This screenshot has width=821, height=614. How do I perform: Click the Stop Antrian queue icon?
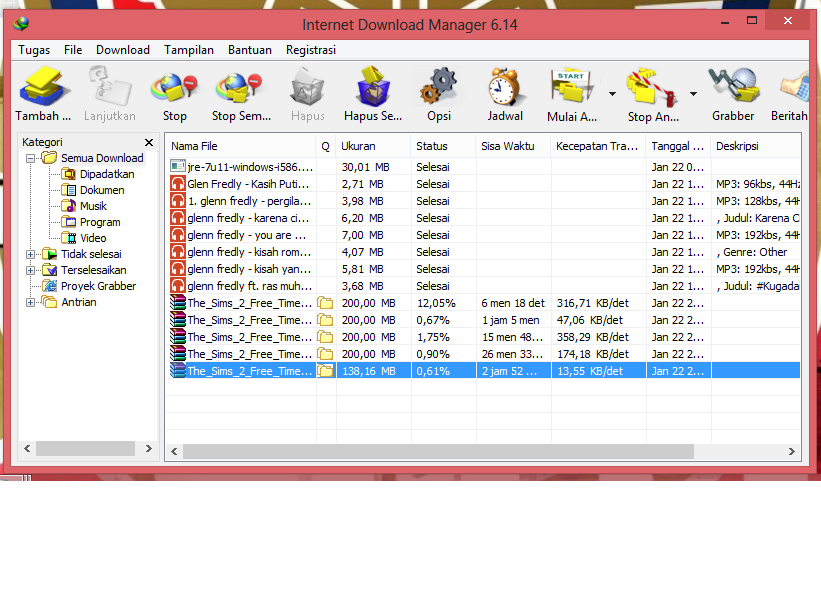pyautogui.click(x=652, y=87)
